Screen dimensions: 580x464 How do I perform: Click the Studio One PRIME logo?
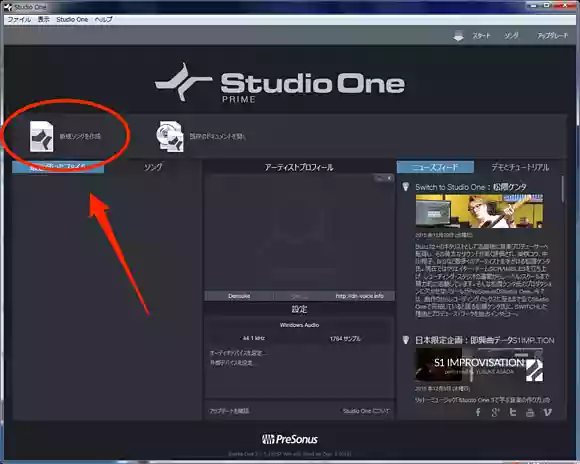(x=280, y=84)
